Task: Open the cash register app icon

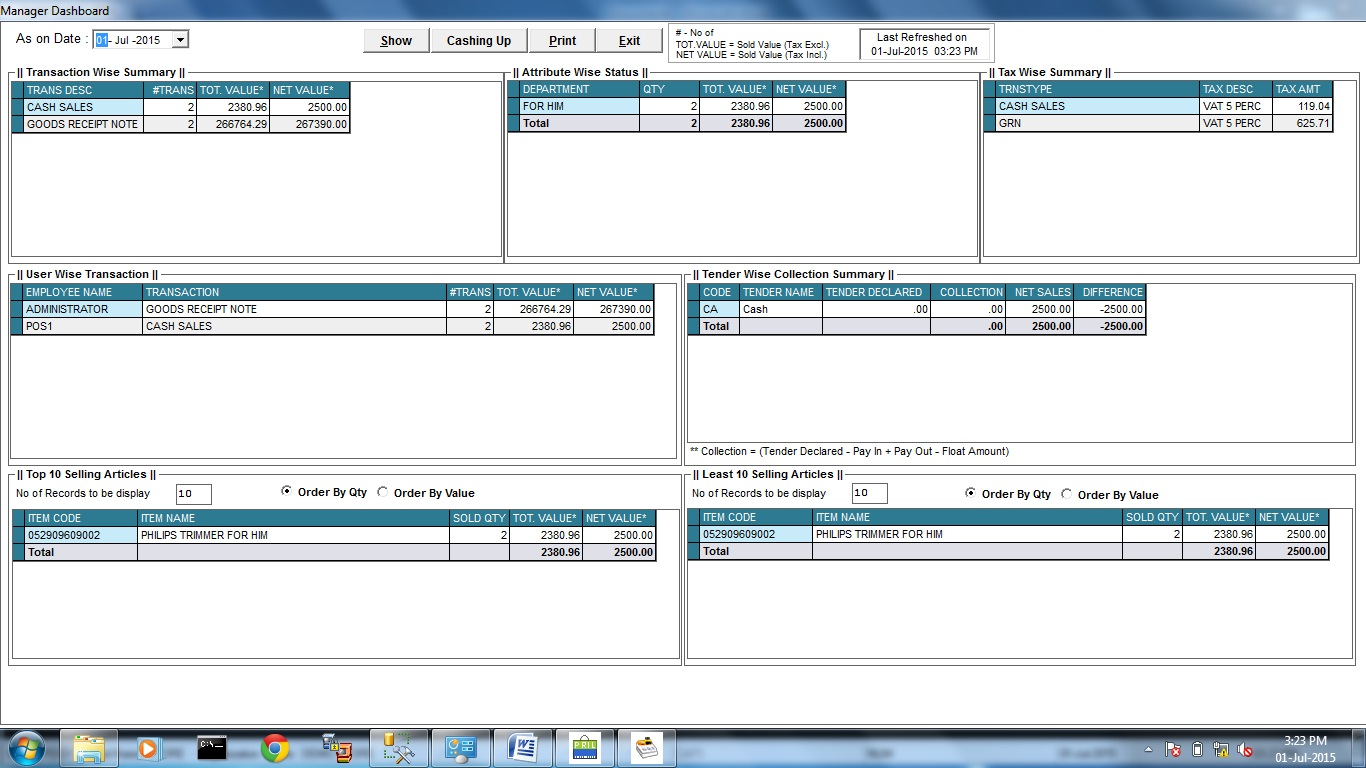Action: 647,748
